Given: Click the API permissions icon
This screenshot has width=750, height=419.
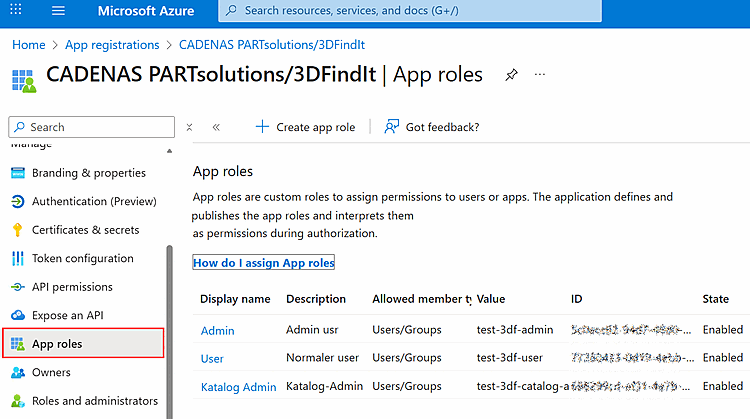Looking at the screenshot, I should 18,287.
